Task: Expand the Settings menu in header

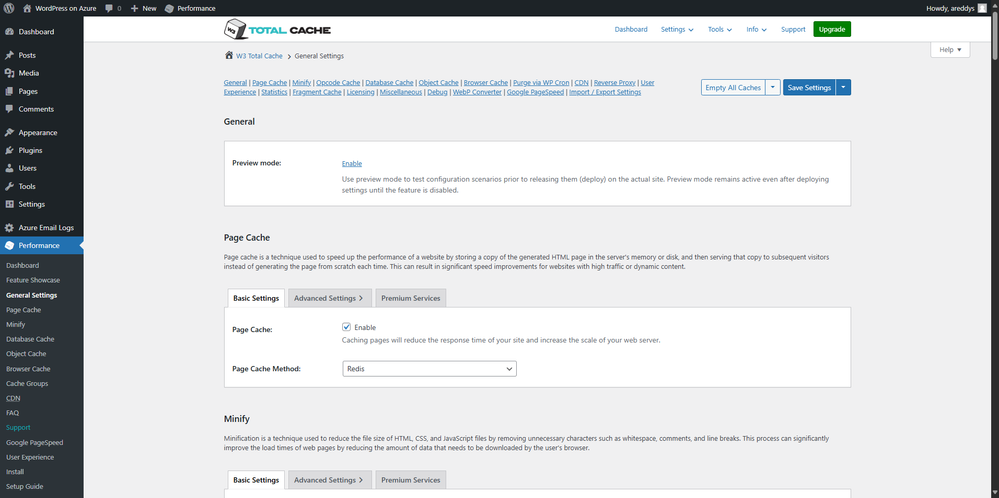Action: pyautogui.click(x=677, y=29)
